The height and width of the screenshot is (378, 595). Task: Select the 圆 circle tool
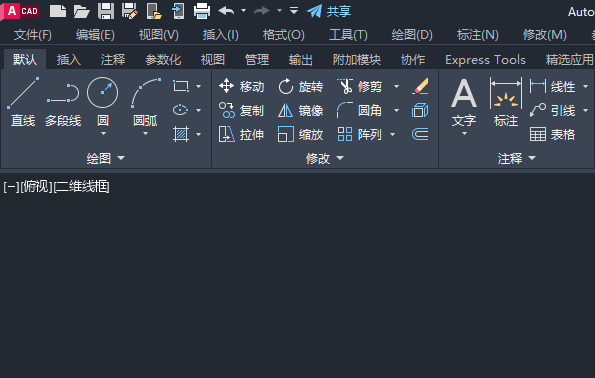102,102
